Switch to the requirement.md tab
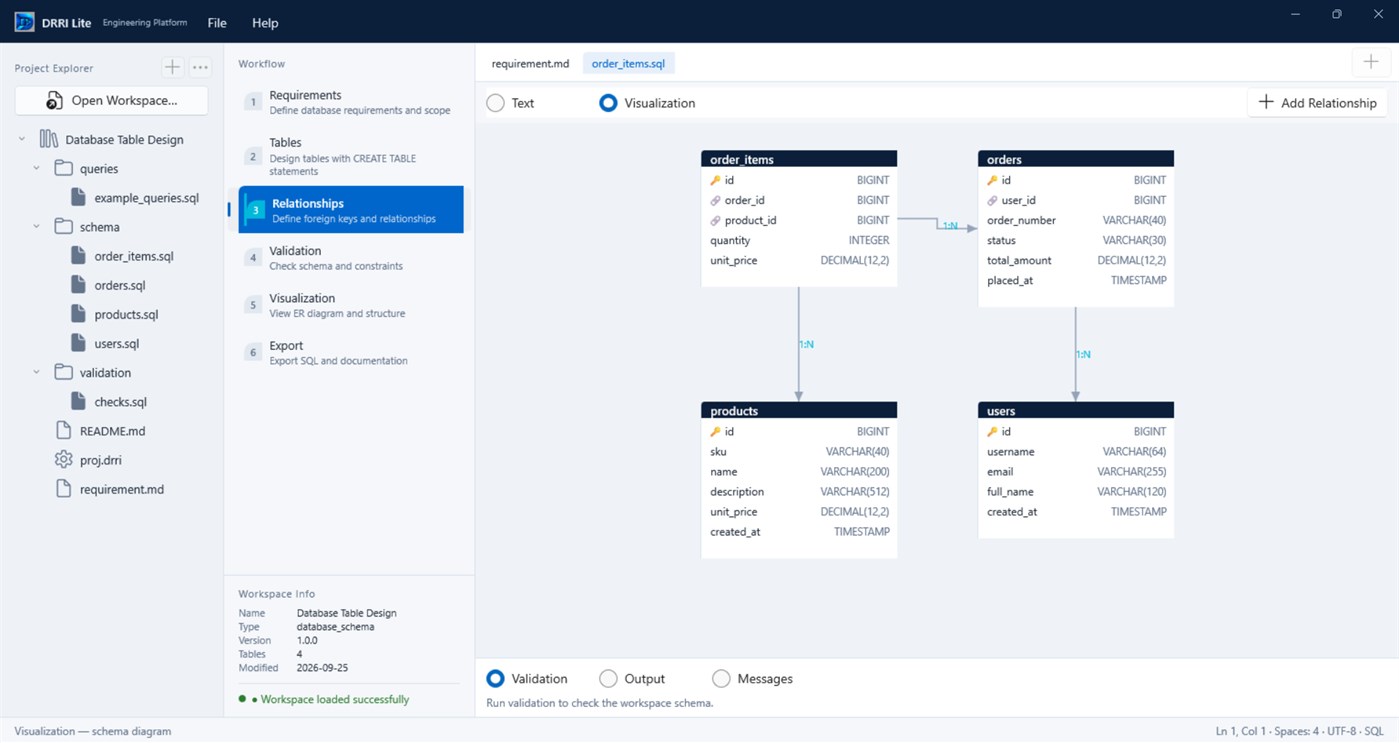Image resolution: width=1399 pixels, height=743 pixels. pos(530,63)
